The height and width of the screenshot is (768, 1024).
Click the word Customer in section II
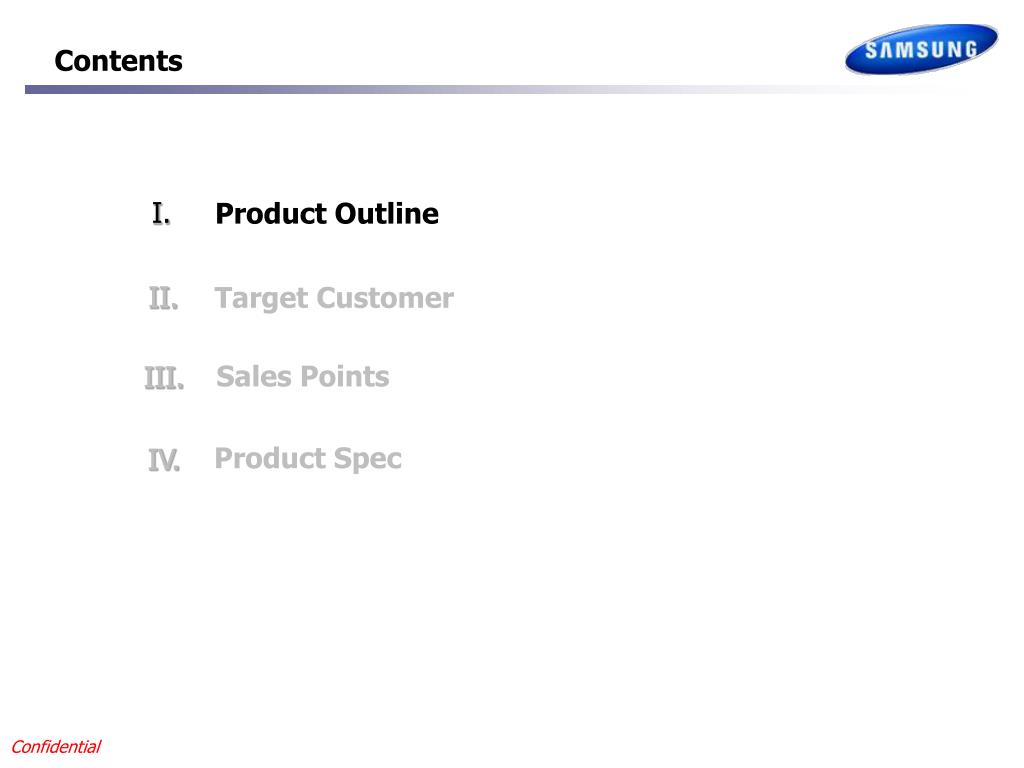pos(385,298)
